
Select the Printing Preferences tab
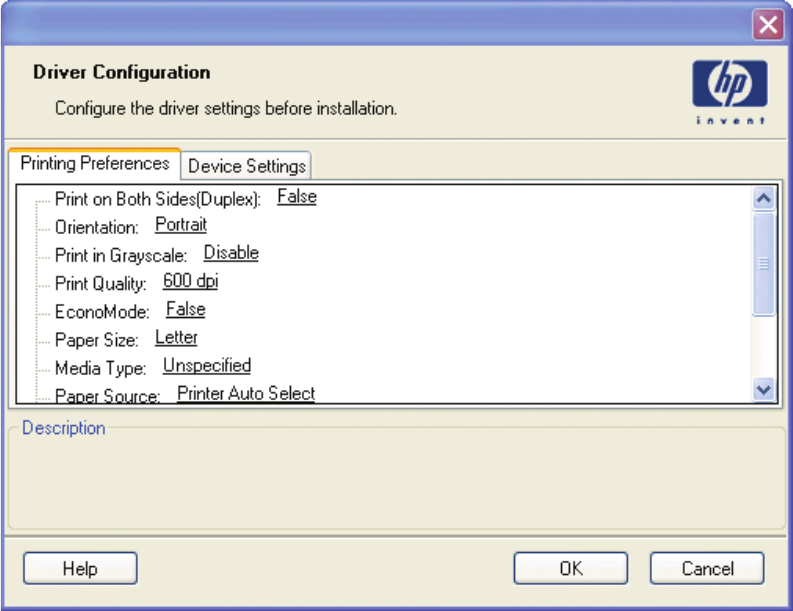(x=95, y=163)
